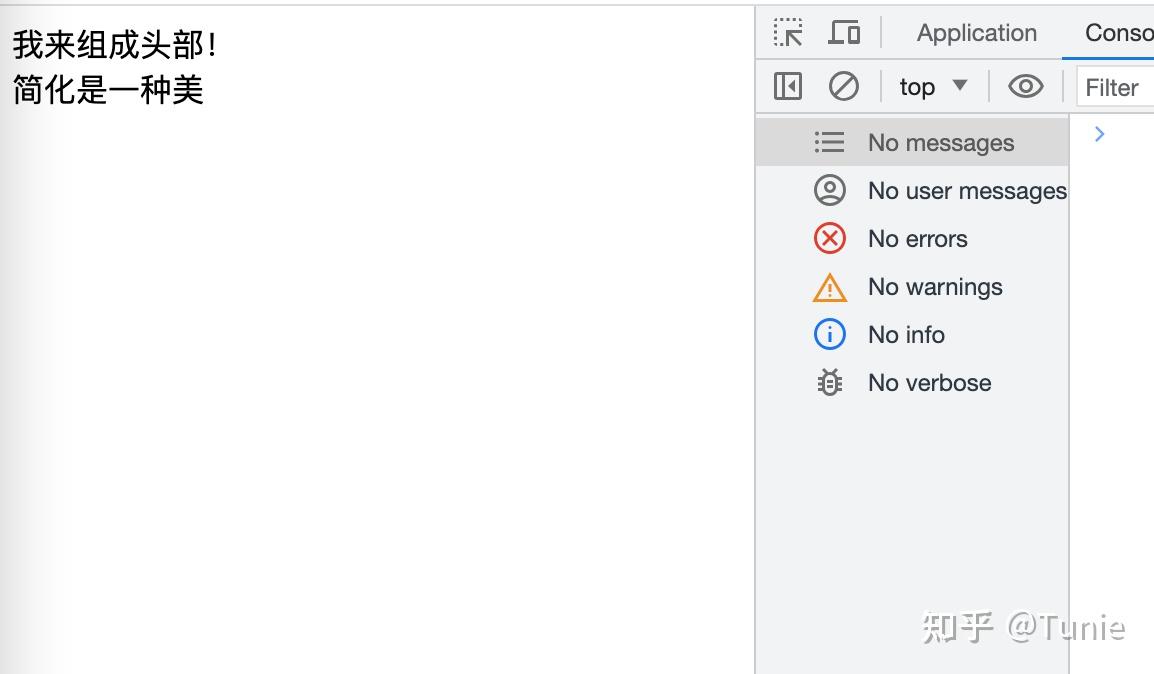Click the user messages person icon
Viewport: 1154px width, 674px height.
tap(829, 190)
